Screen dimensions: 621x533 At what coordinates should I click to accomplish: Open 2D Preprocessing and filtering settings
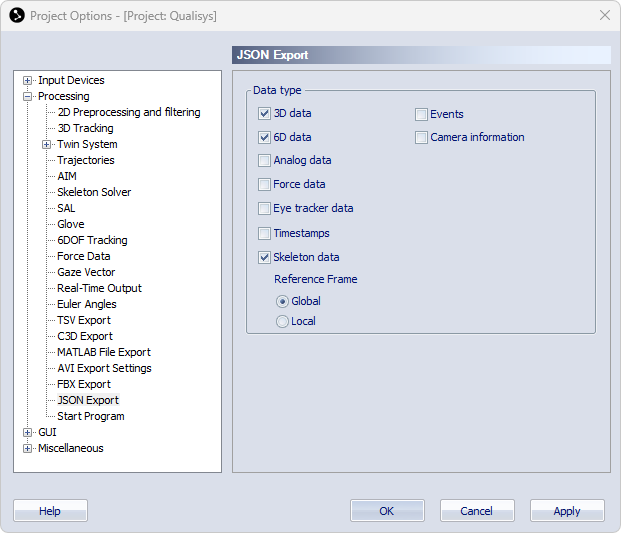(x=129, y=112)
